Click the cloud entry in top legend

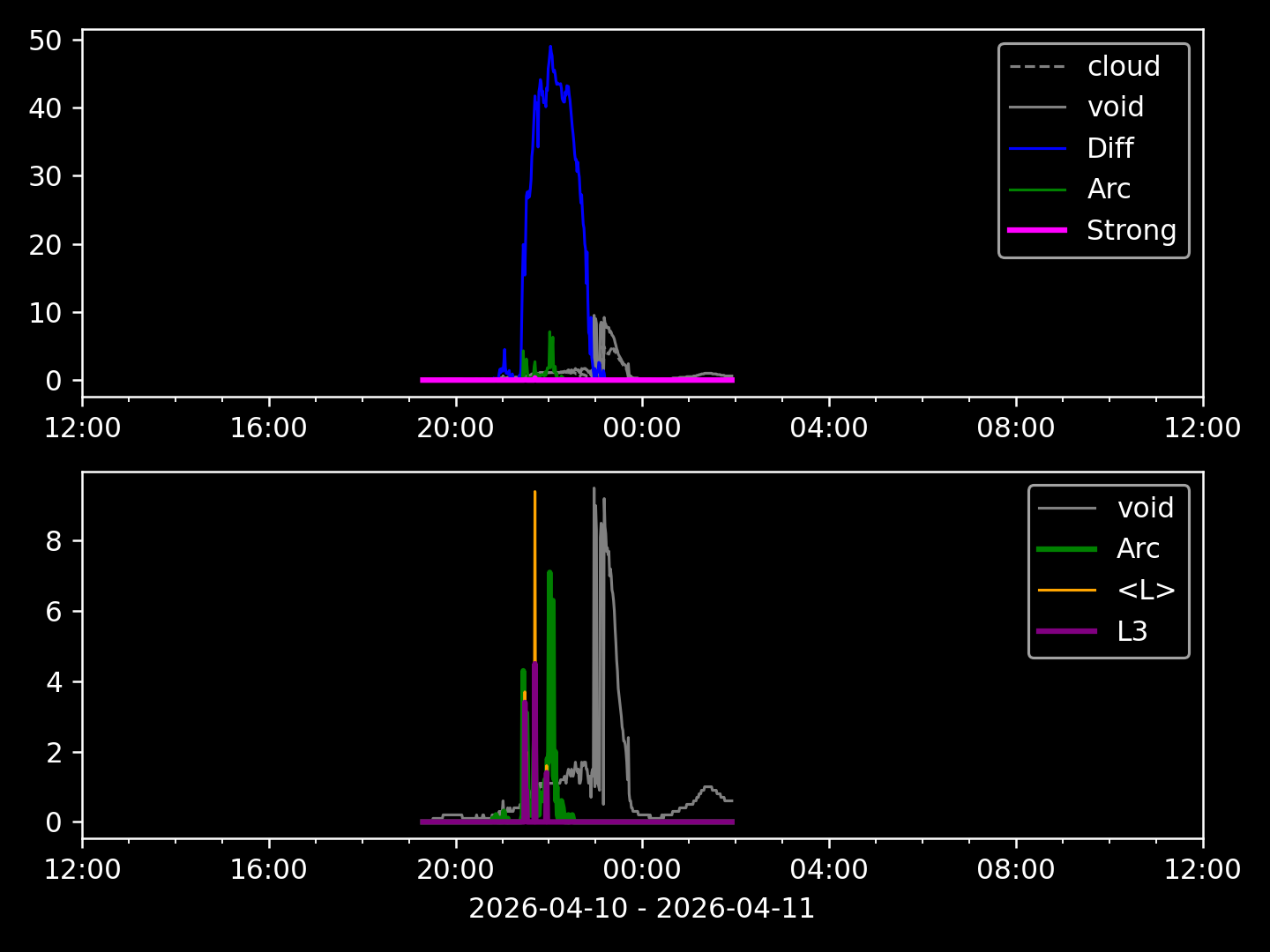pyautogui.click(x=1123, y=66)
